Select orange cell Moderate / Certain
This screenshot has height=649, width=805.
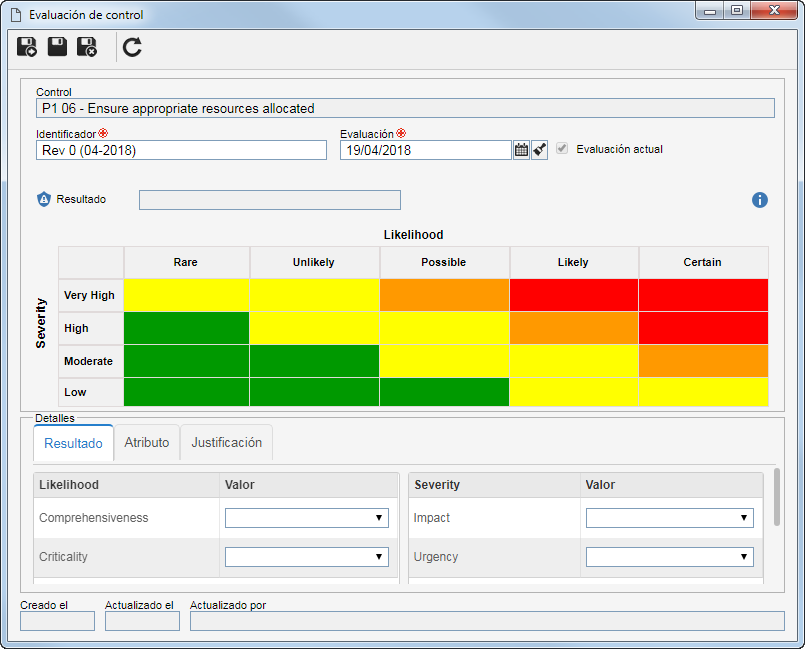(x=703, y=361)
